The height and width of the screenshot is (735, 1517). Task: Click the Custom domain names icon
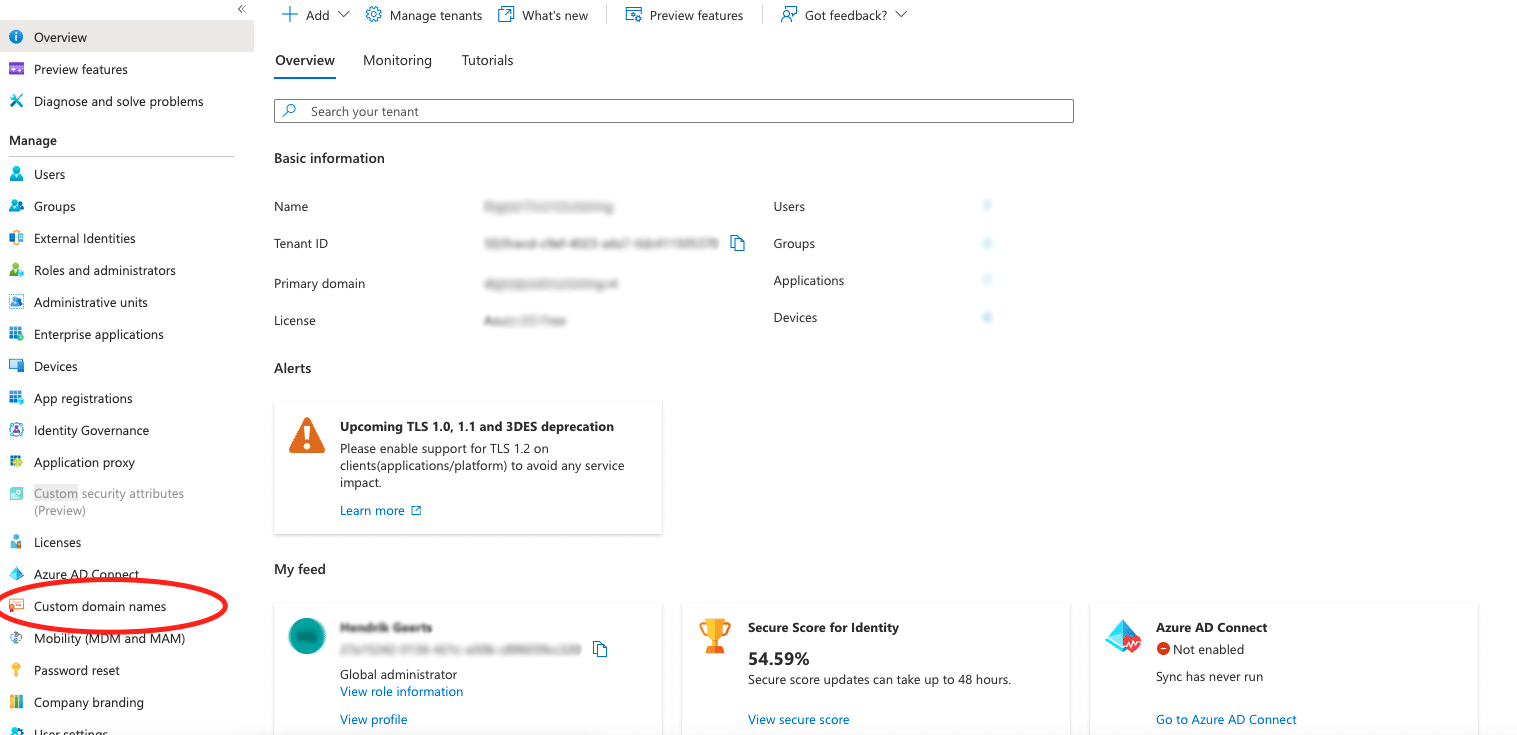[16, 606]
